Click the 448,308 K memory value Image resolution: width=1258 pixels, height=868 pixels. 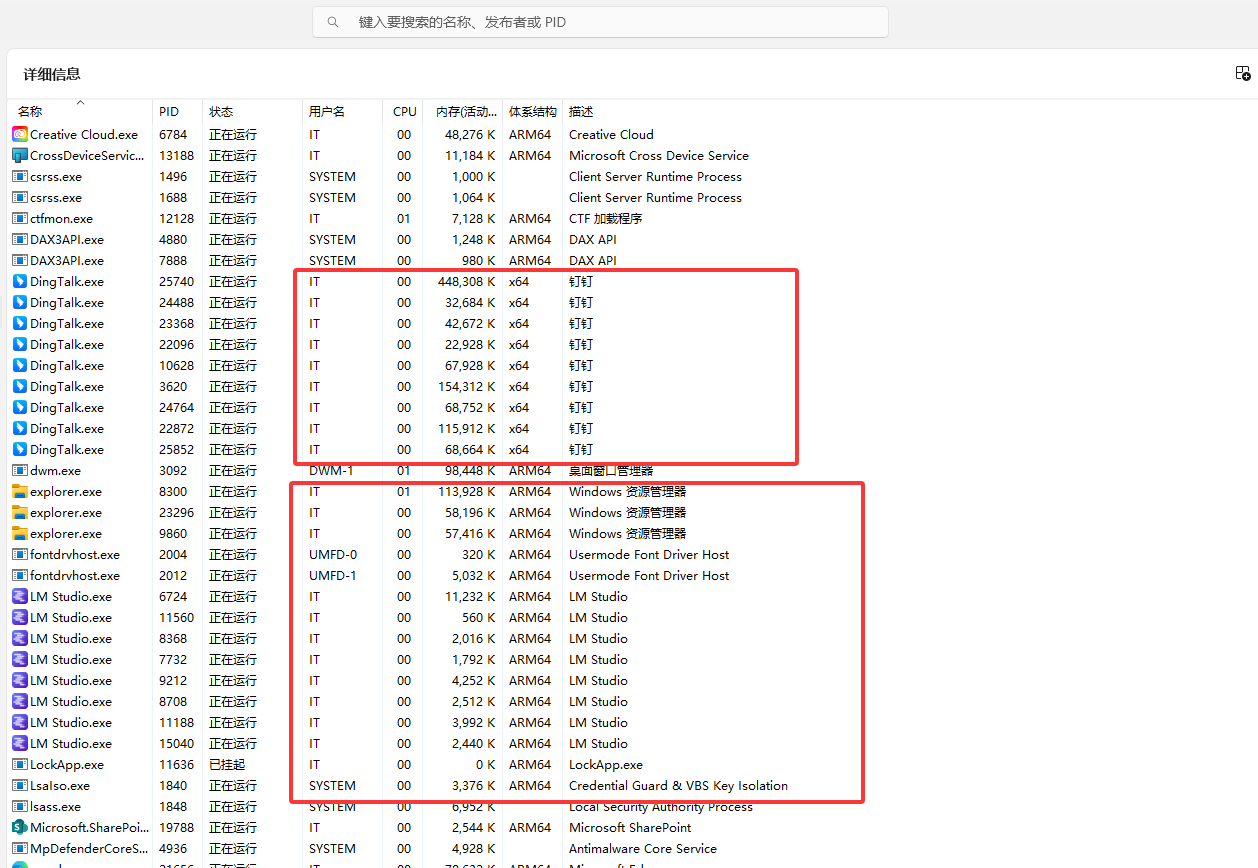[466, 281]
